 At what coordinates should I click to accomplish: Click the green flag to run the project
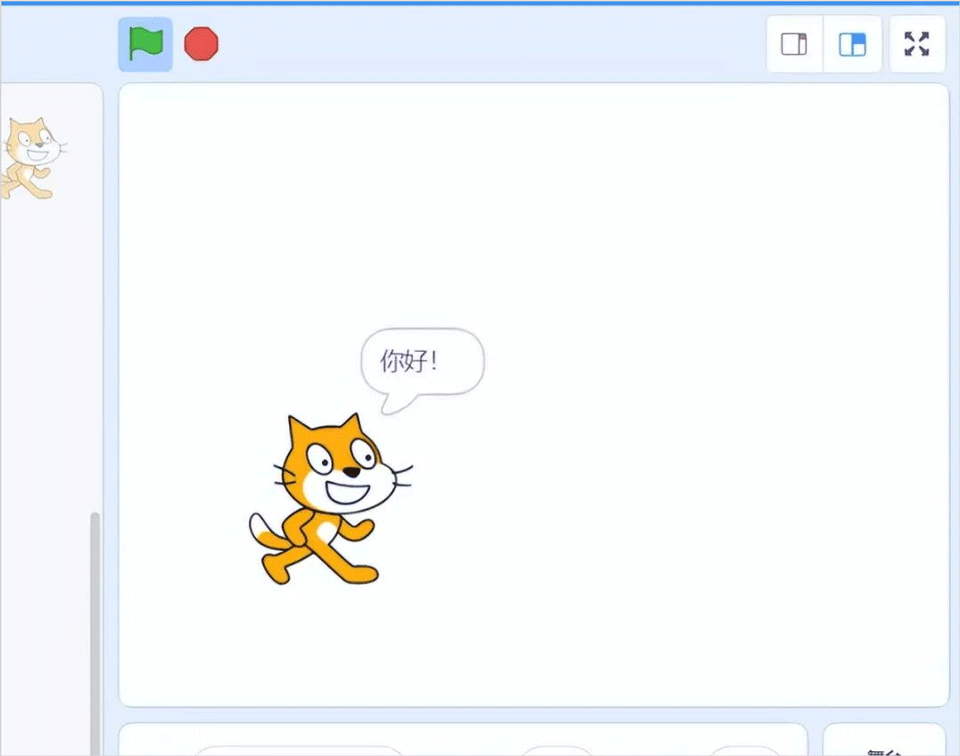click(145, 44)
